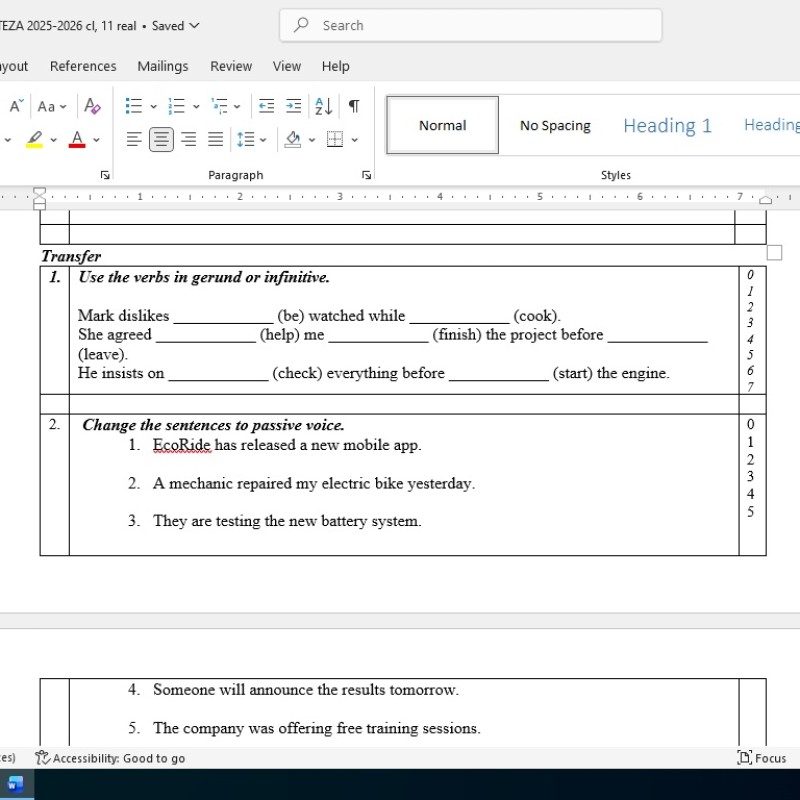Select the Increase Indent icon
The image size is (800, 800).
[293, 106]
